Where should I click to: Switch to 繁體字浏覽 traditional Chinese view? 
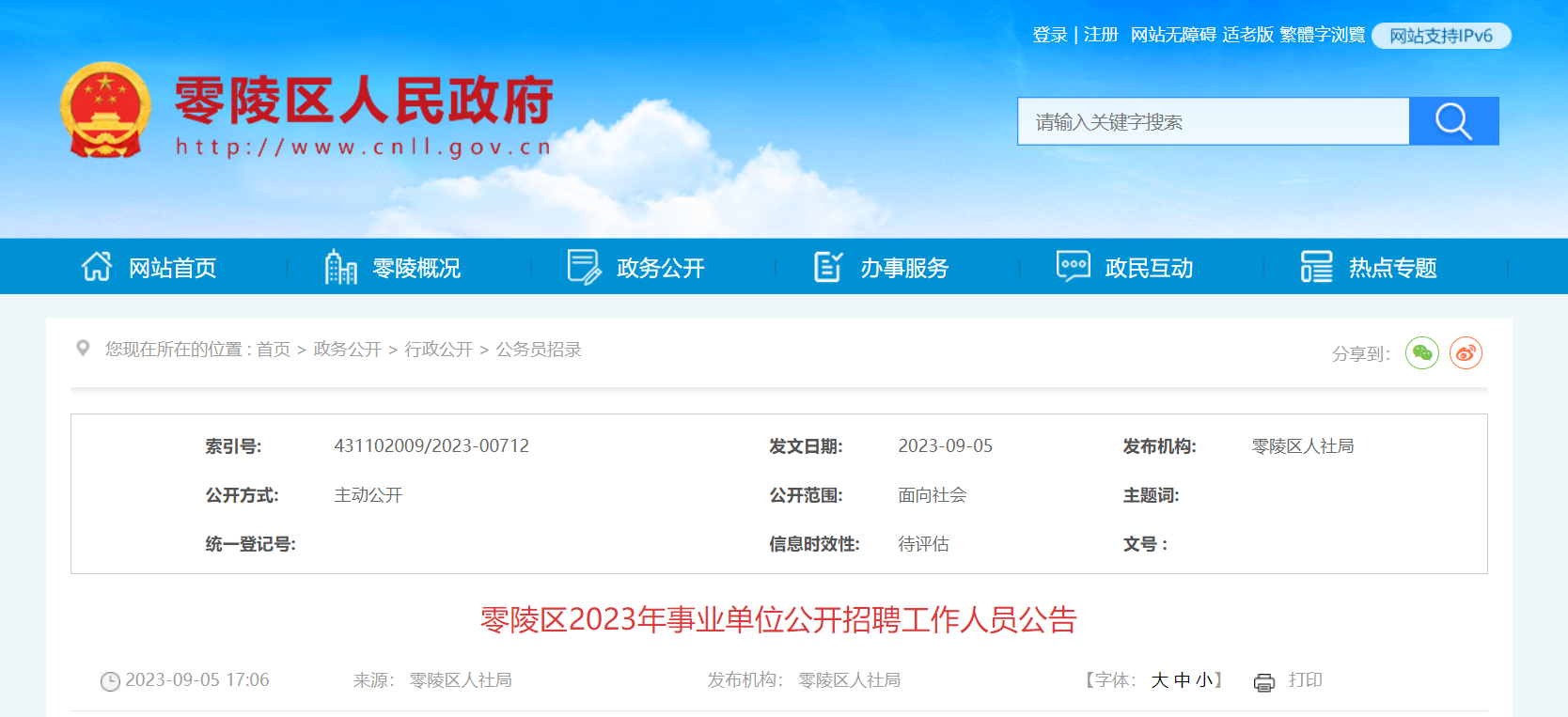pyautogui.click(x=1322, y=35)
